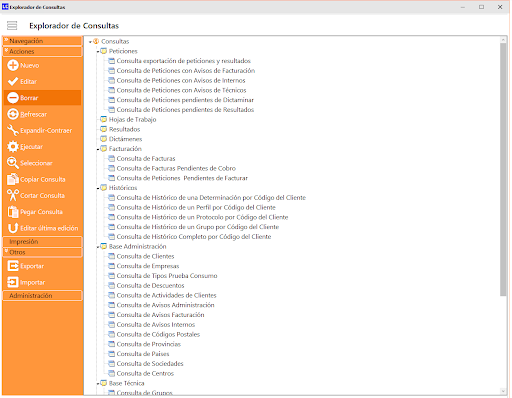Collapse the Peticiones folder node
This screenshot has height=398, width=512.
coord(98,52)
